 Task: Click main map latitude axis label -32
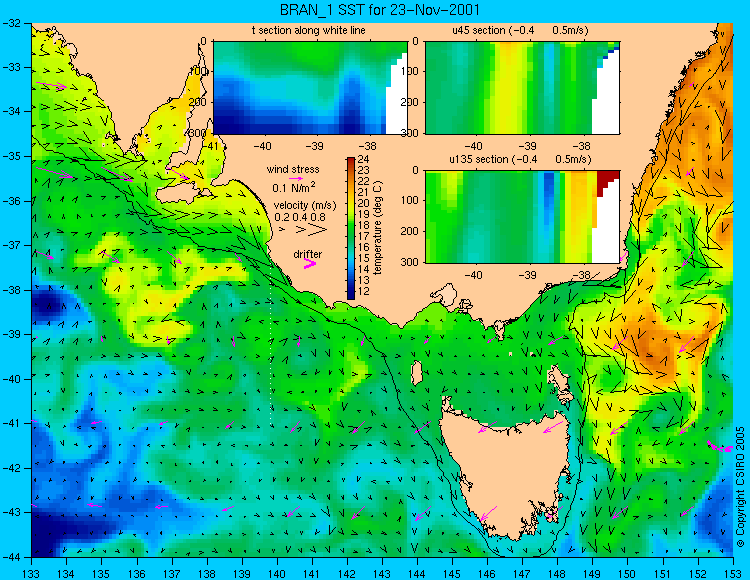(12, 22)
